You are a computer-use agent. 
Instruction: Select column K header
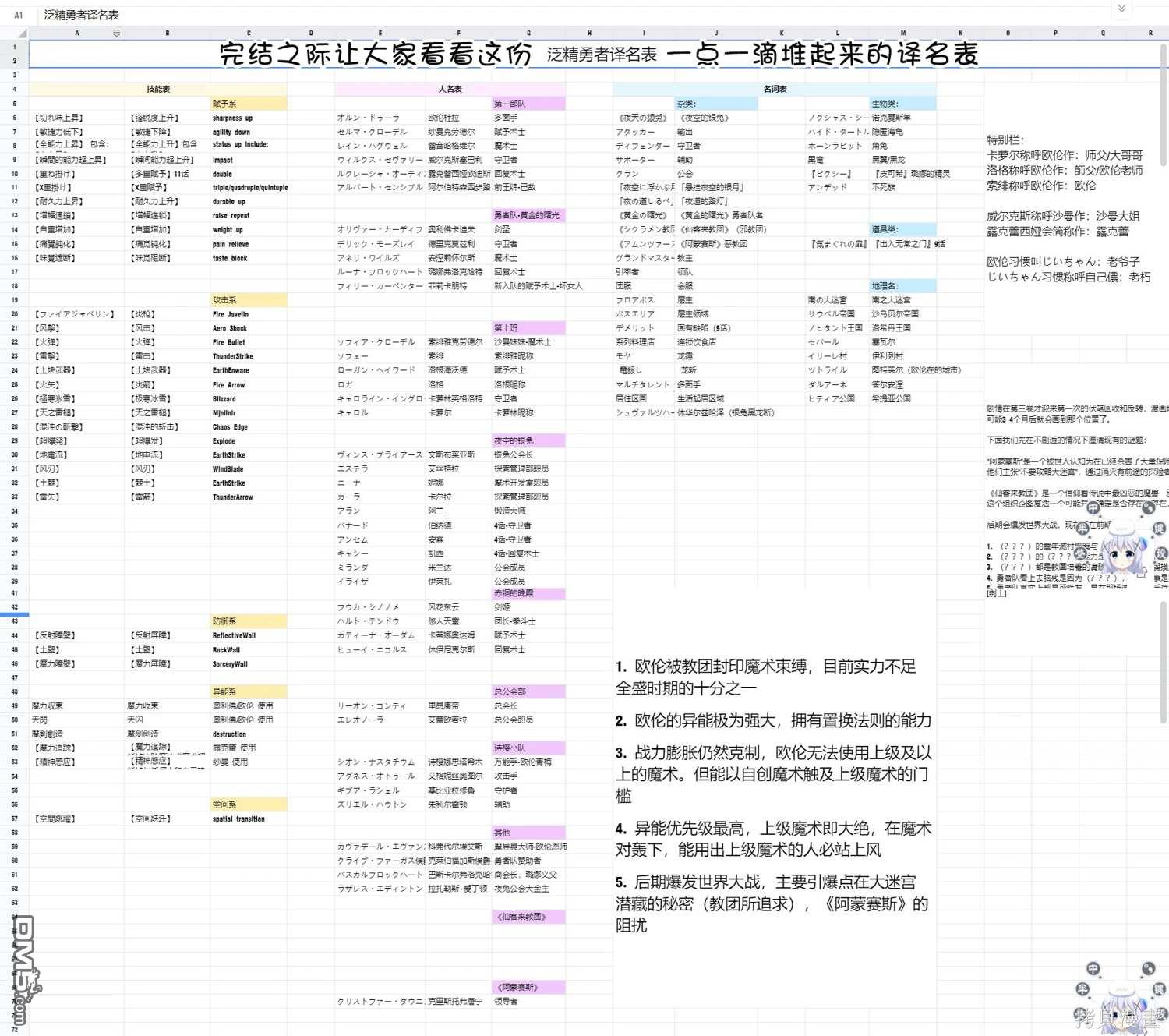pos(782,33)
